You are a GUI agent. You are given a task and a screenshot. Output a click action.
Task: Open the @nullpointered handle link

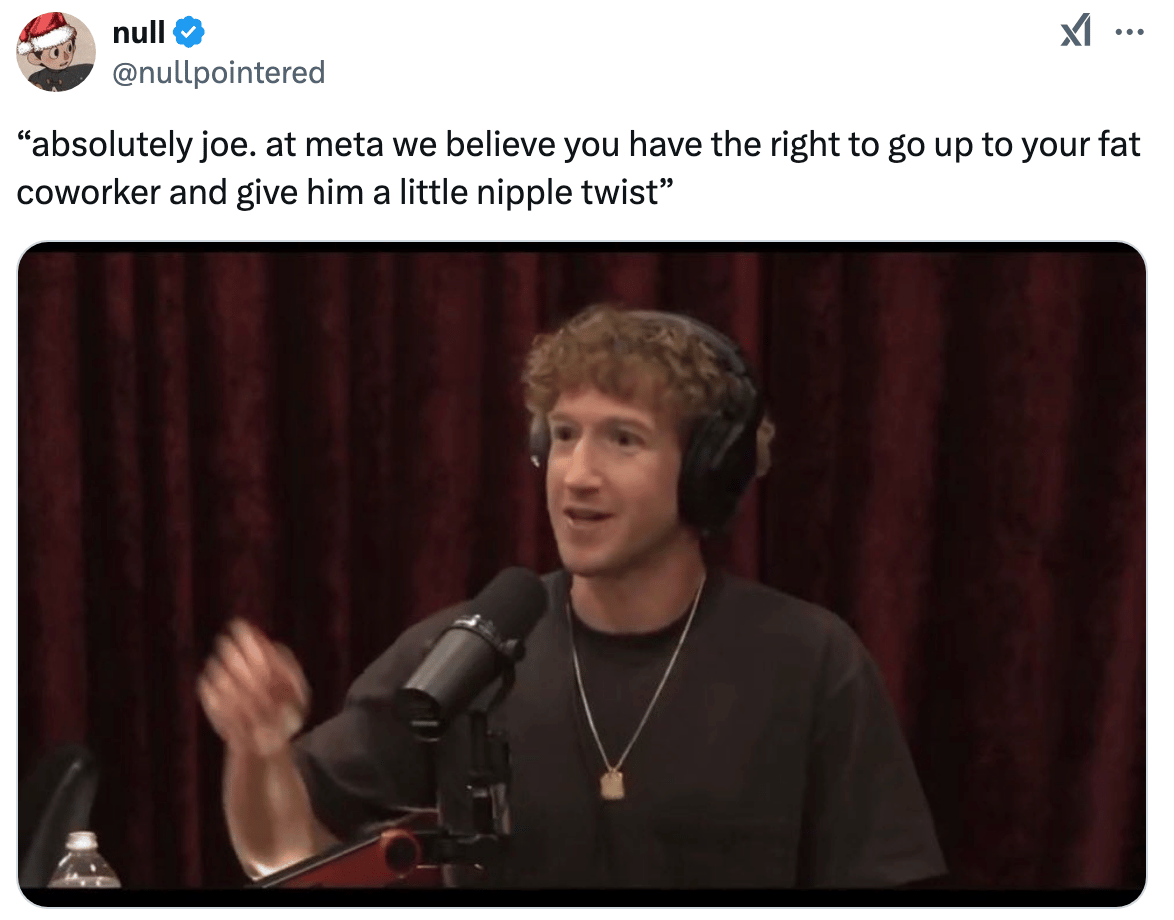(219, 73)
